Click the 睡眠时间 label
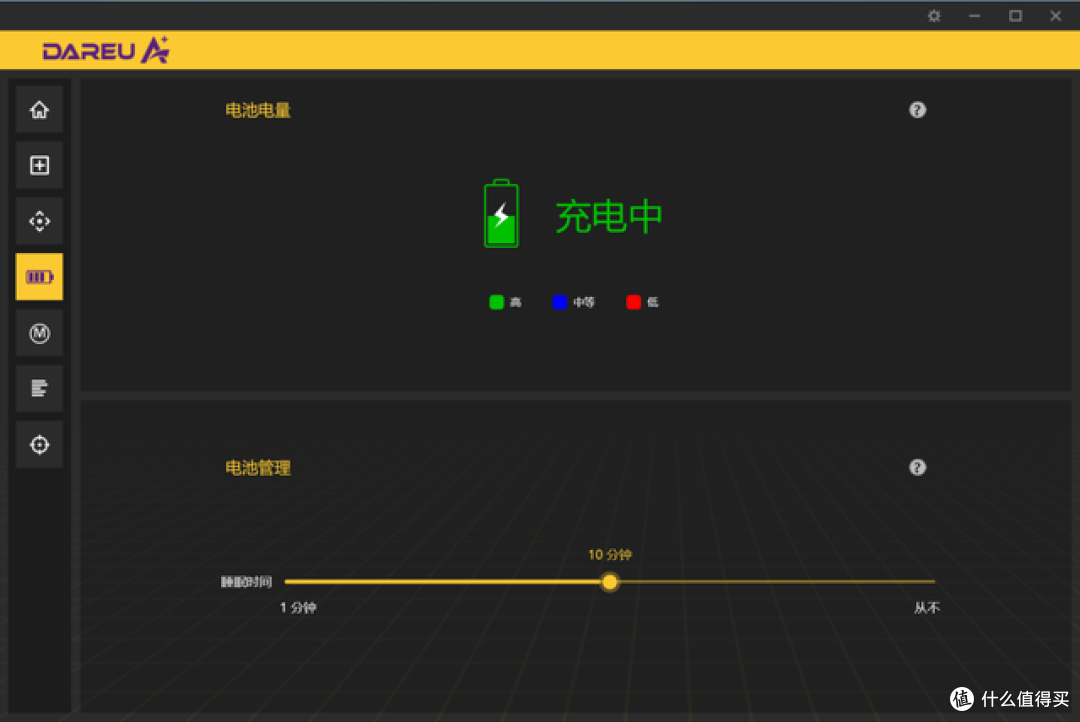Viewport: 1080px width, 722px height. pos(246,582)
